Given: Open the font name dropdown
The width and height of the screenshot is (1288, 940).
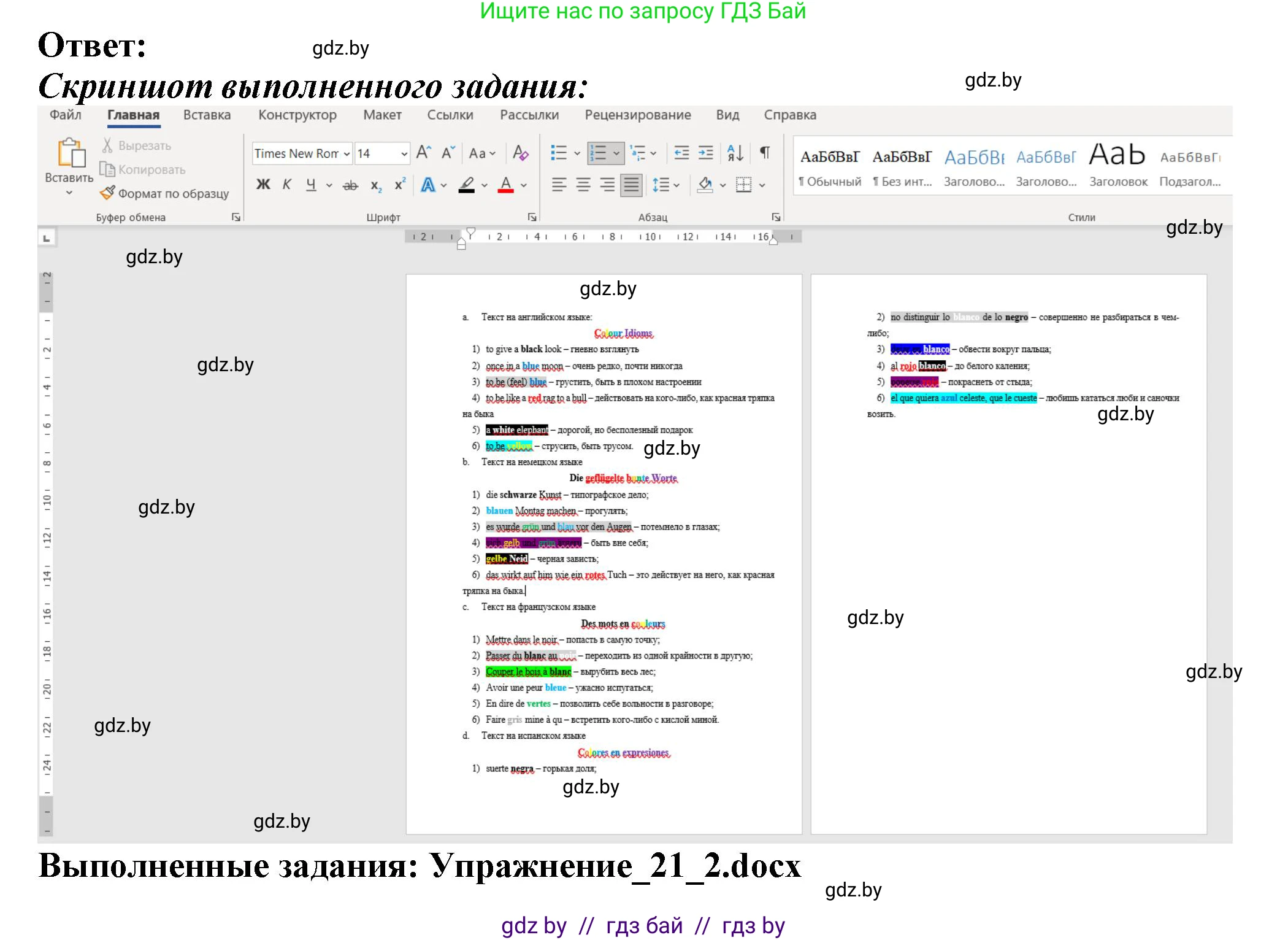Looking at the screenshot, I should tap(347, 153).
